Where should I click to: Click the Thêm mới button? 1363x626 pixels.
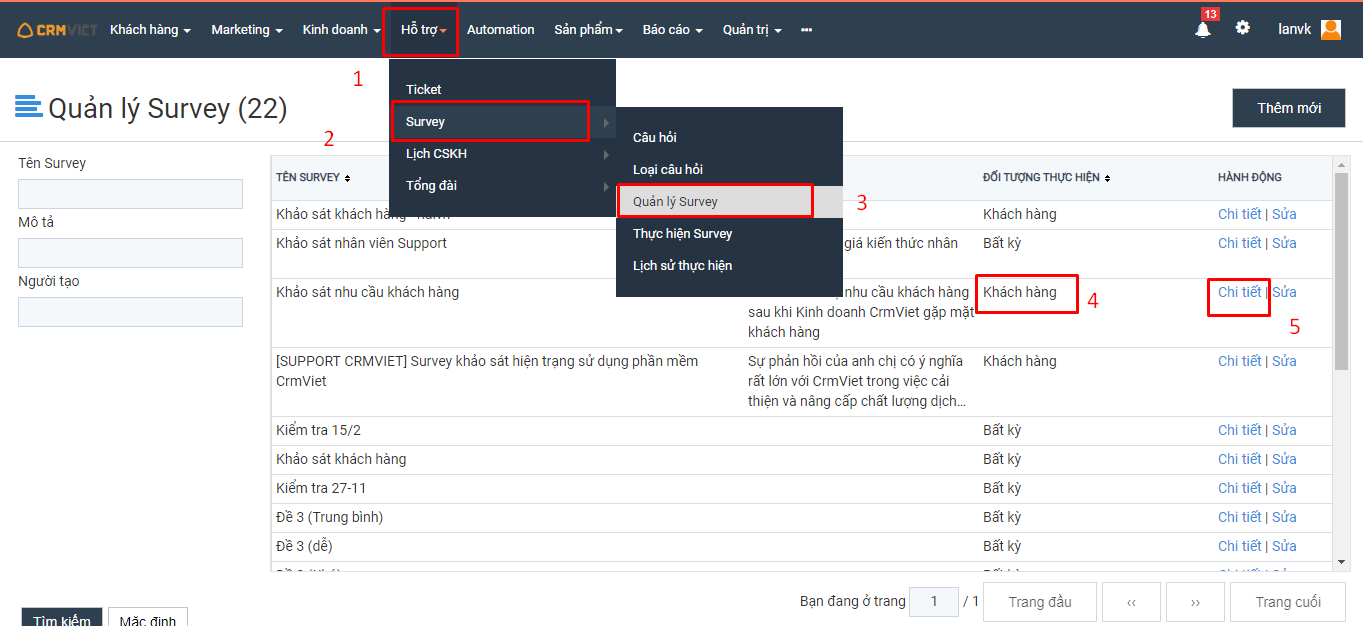pos(1288,108)
